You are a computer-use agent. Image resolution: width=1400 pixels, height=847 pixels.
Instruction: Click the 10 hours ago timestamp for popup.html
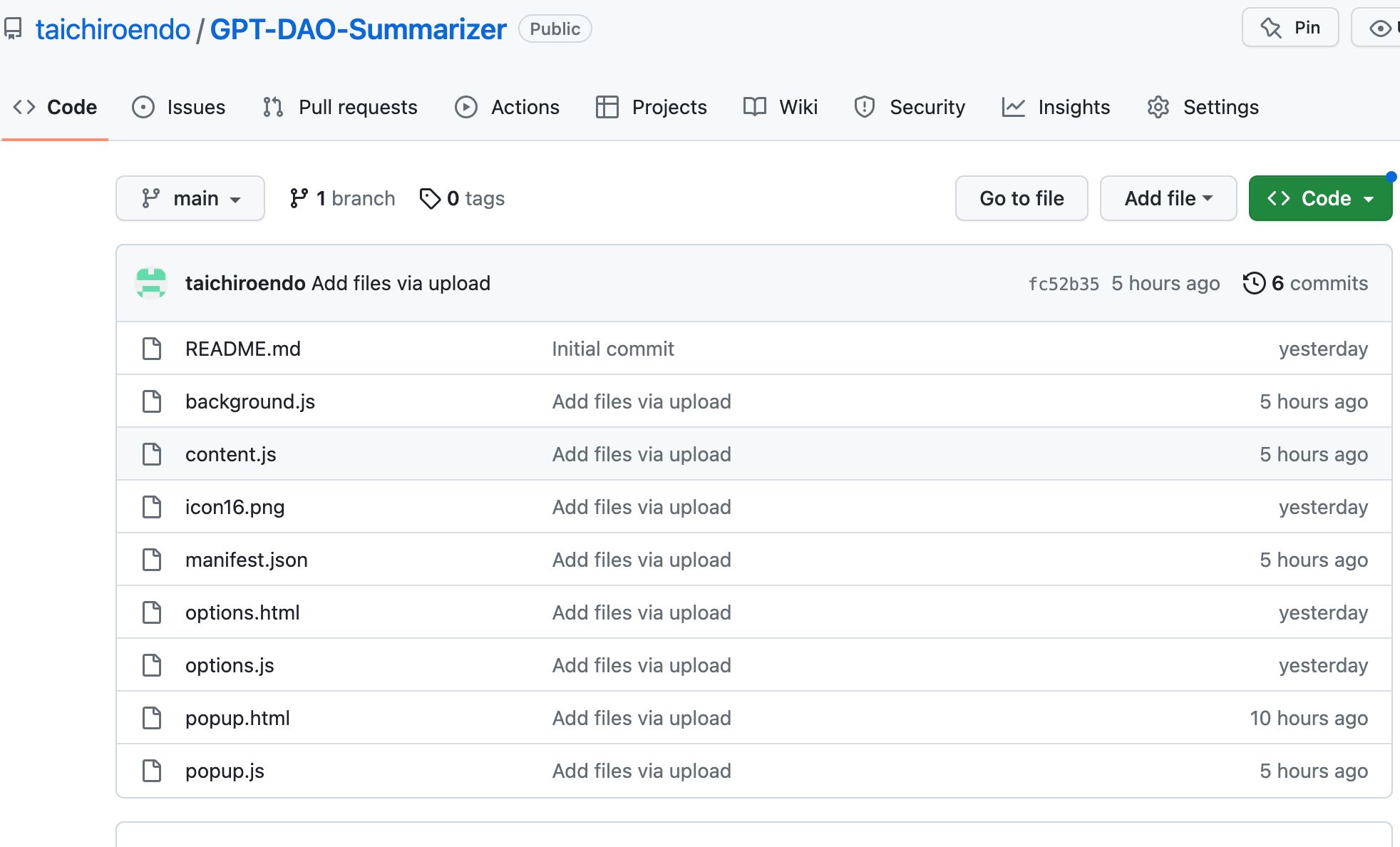(x=1309, y=718)
